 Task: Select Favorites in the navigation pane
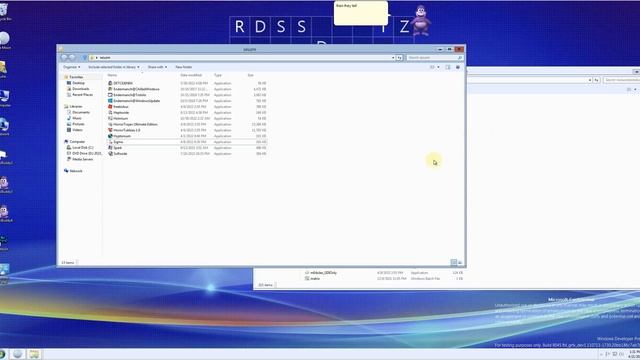(x=76, y=77)
